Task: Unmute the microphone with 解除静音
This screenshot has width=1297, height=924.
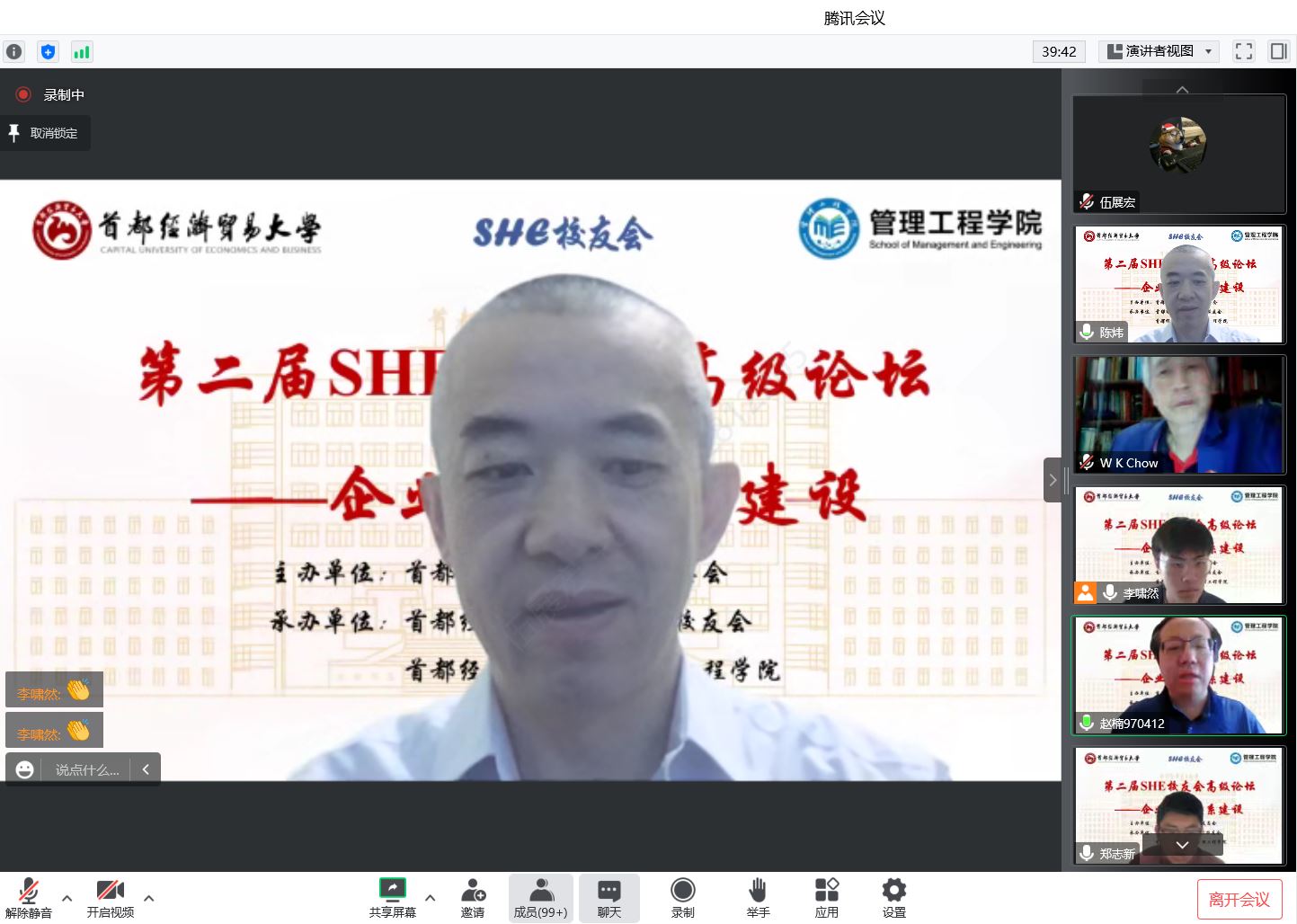Action: point(28,898)
